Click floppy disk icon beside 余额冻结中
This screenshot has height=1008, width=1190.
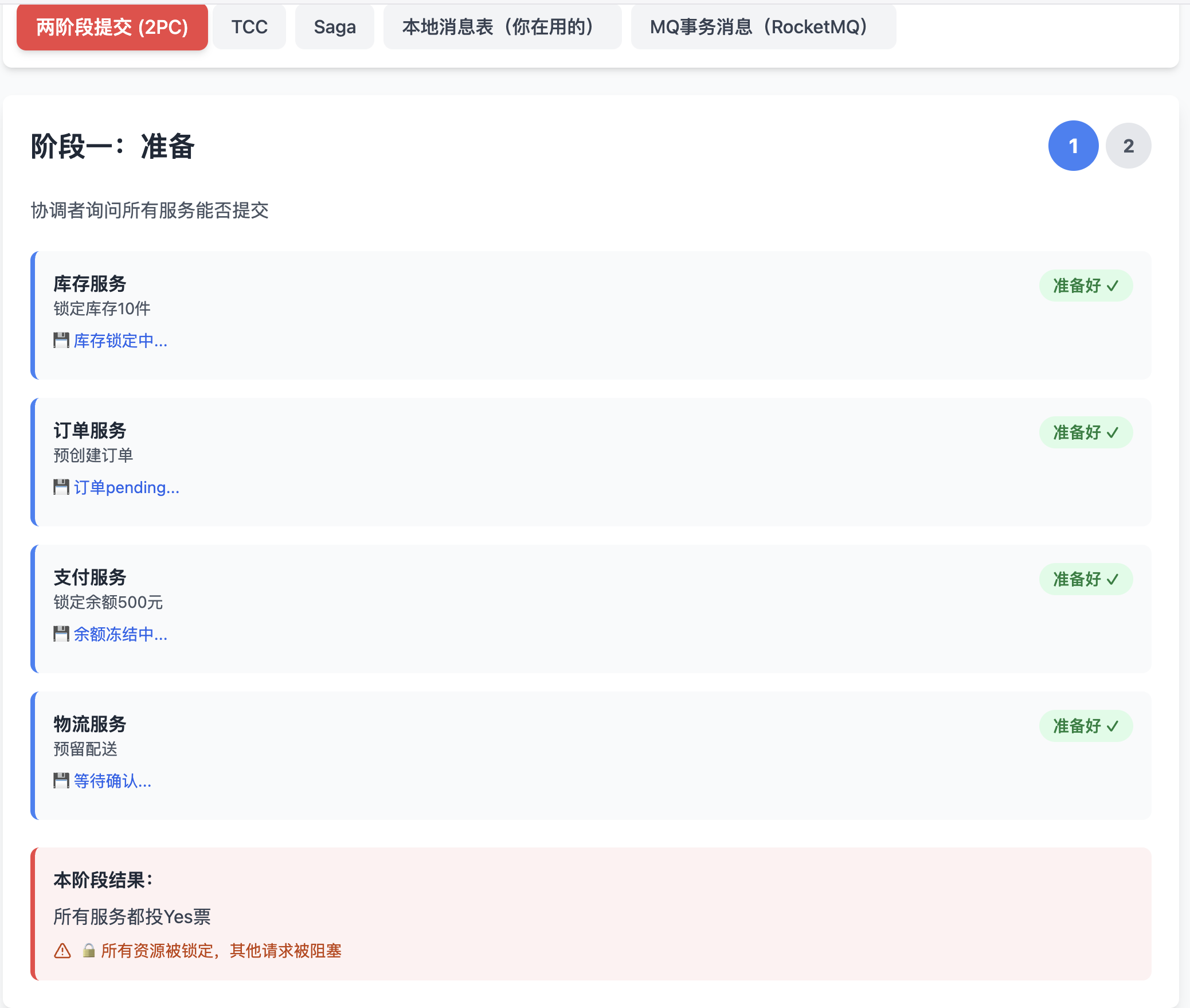[61, 634]
